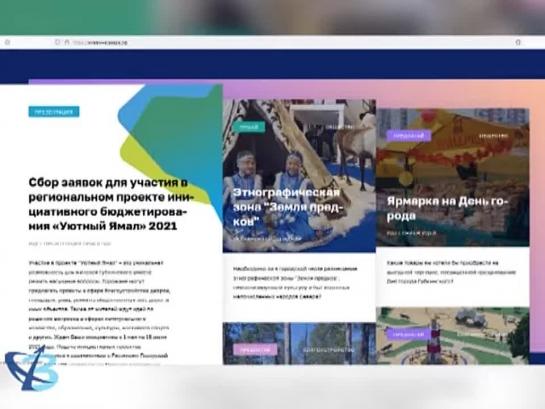This screenshot has width=545, height=409.
Task: Click the green tag on ethnographic card
Action: (249, 127)
